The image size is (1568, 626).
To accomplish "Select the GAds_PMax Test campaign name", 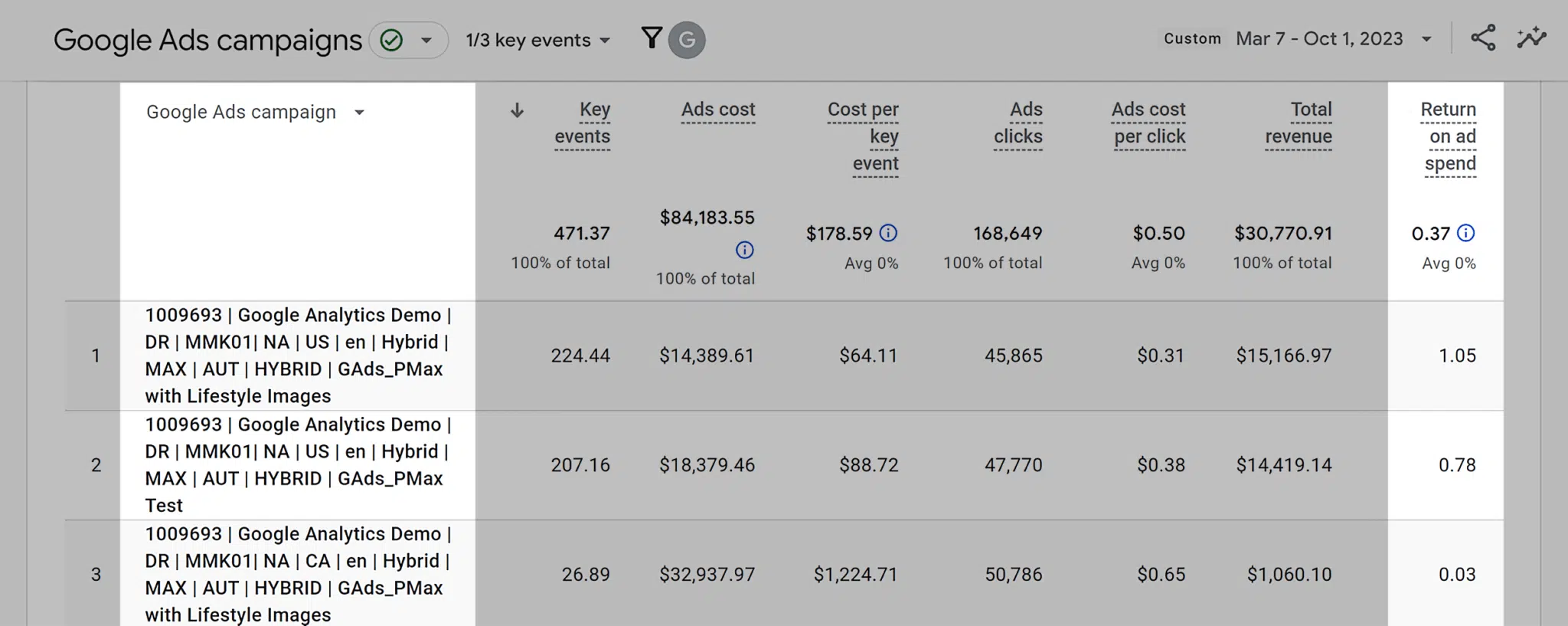I will (x=297, y=464).
